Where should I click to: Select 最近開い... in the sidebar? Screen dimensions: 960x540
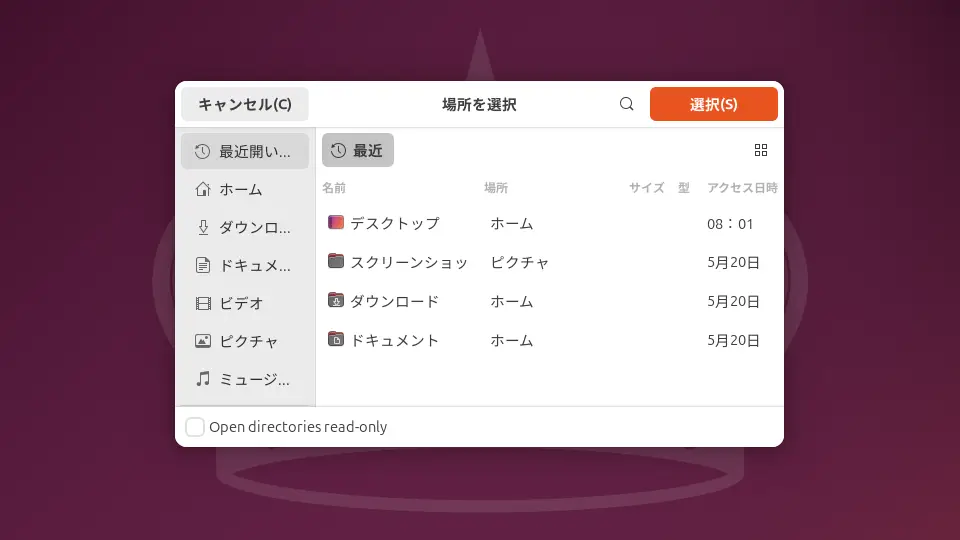(x=245, y=152)
